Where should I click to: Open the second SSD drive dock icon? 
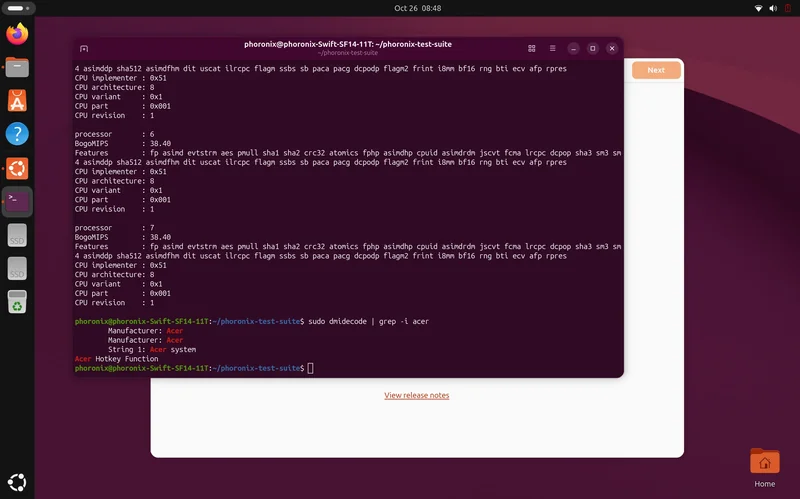[x=17, y=268]
